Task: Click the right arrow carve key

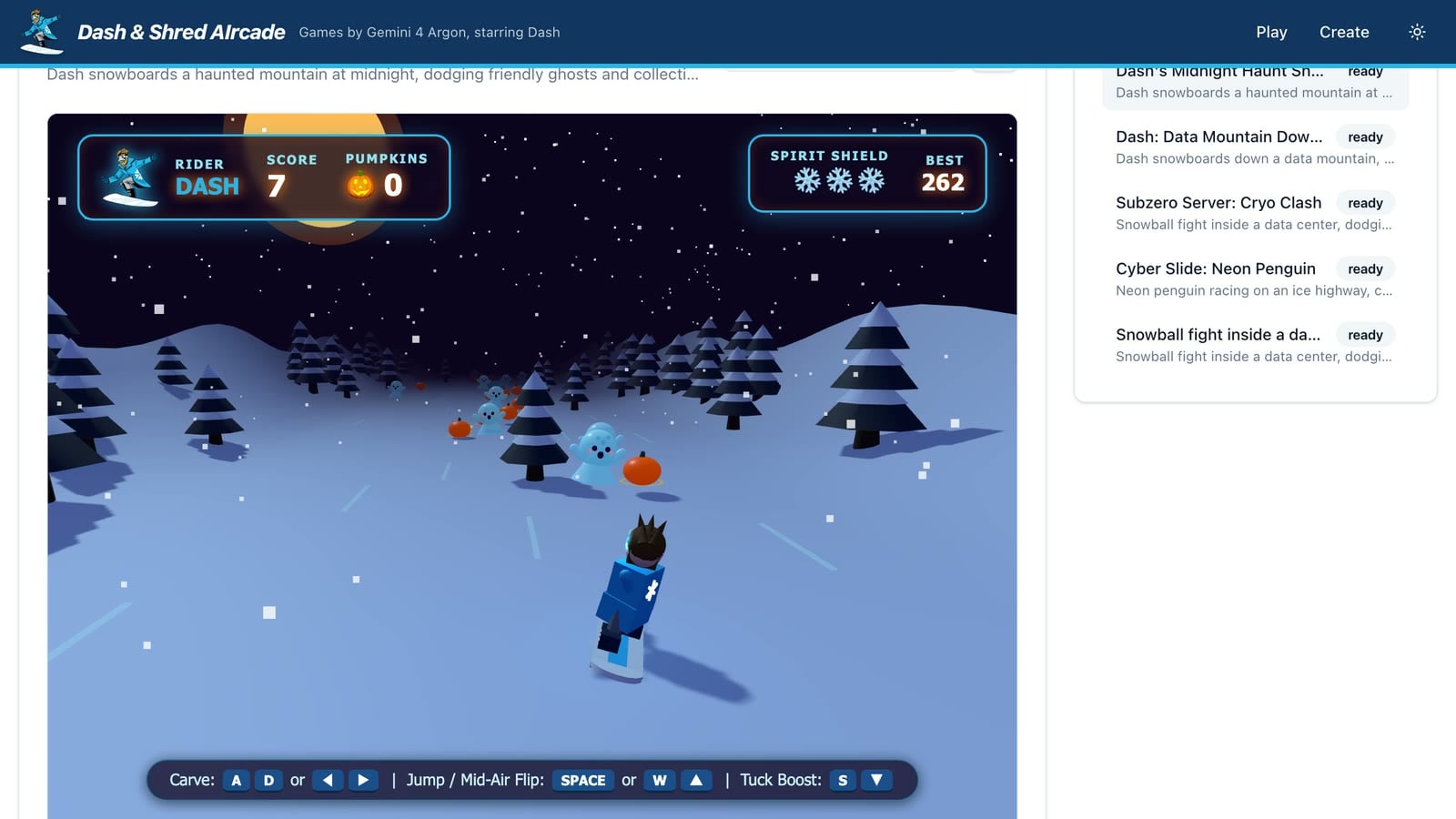Action: tap(363, 780)
